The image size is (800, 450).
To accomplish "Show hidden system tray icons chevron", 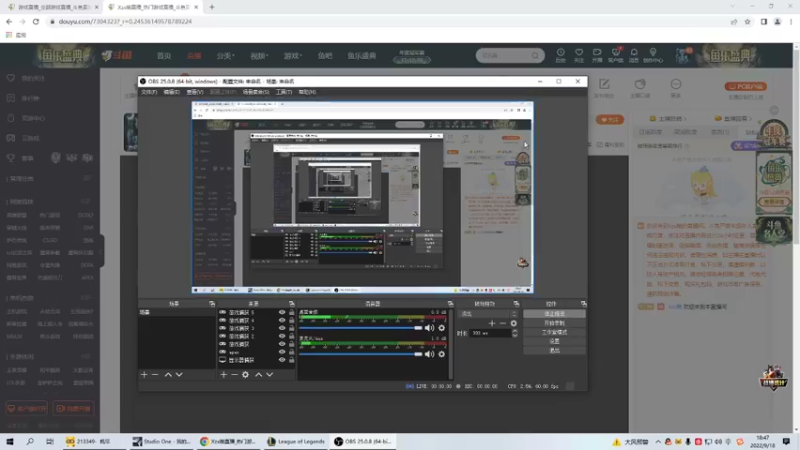I will tap(658, 442).
